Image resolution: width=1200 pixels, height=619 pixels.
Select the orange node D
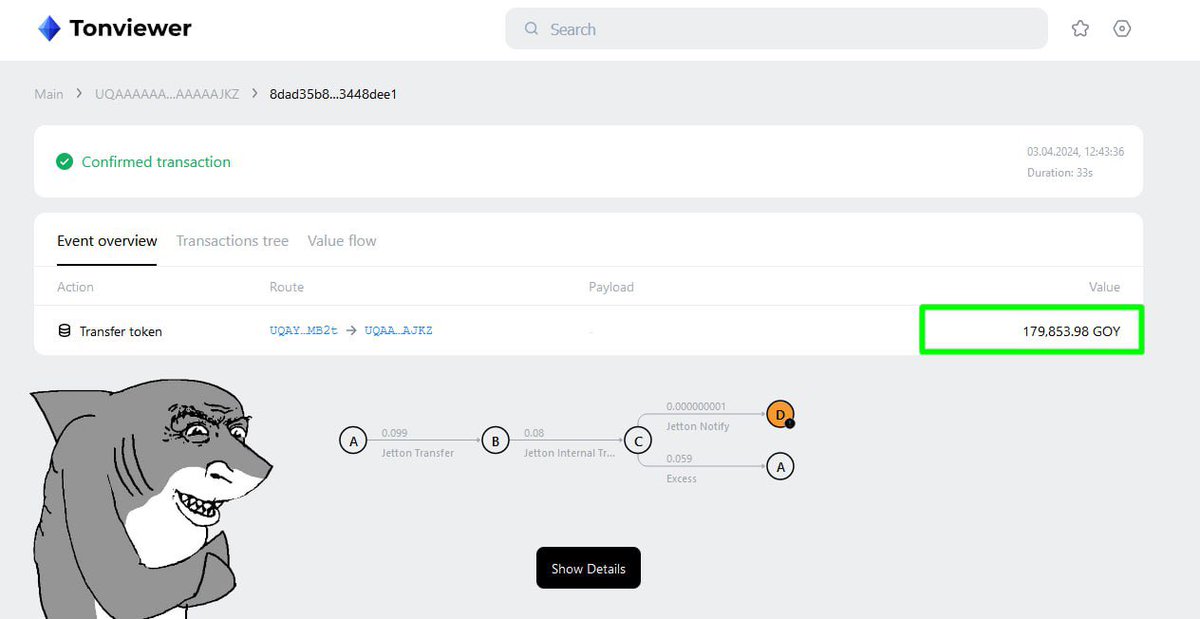[780, 414]
